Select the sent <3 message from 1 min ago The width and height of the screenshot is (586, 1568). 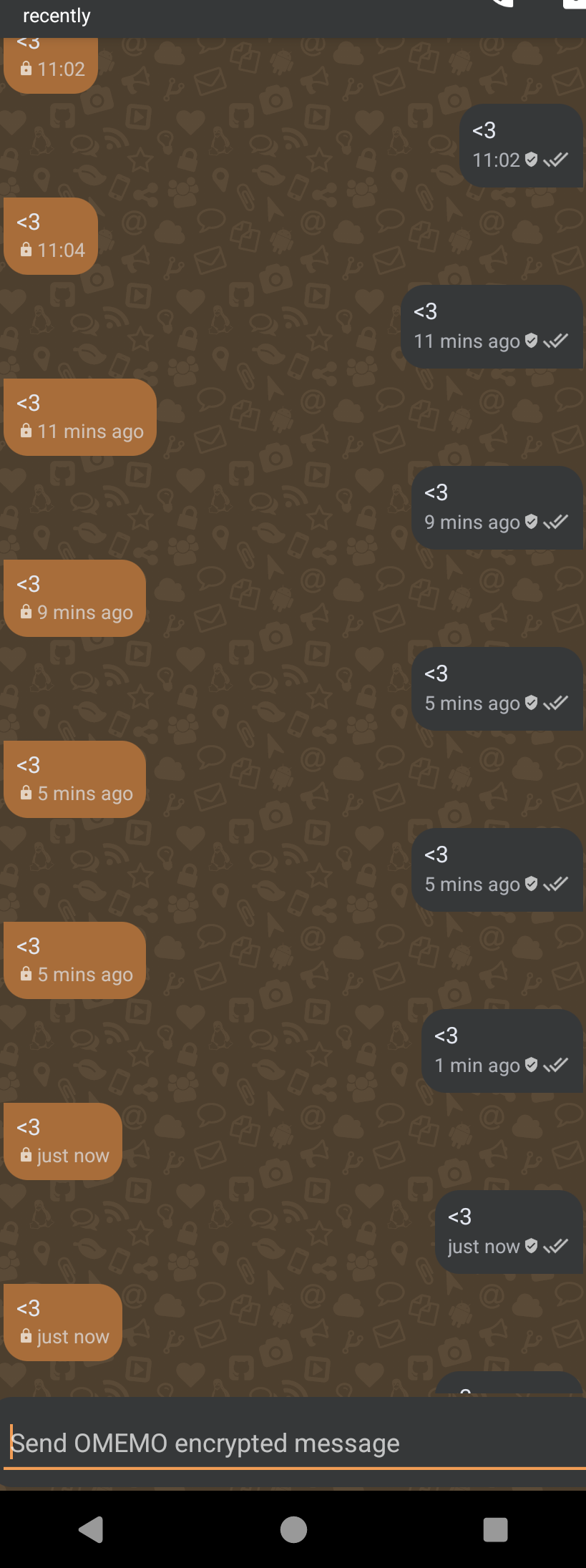502,1051
